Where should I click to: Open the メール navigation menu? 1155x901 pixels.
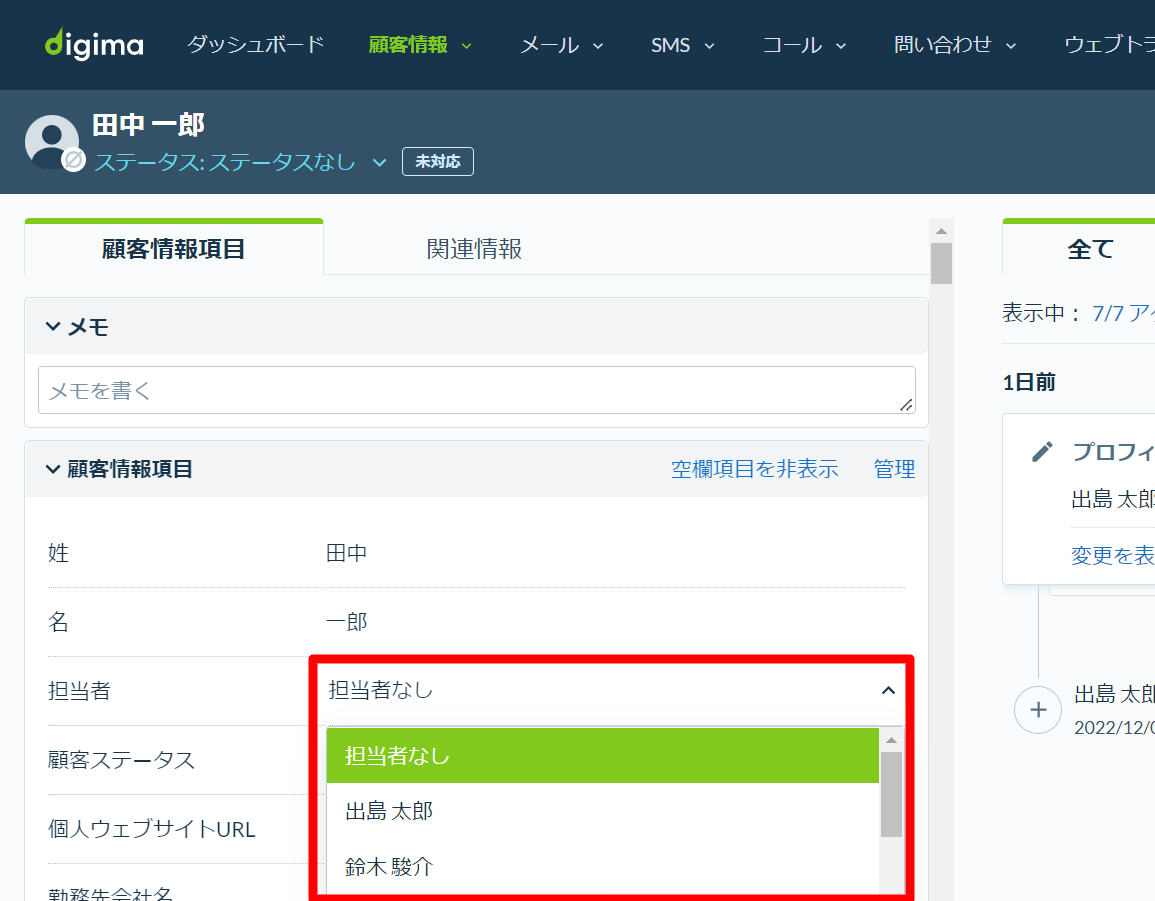[x=561, y=45]
